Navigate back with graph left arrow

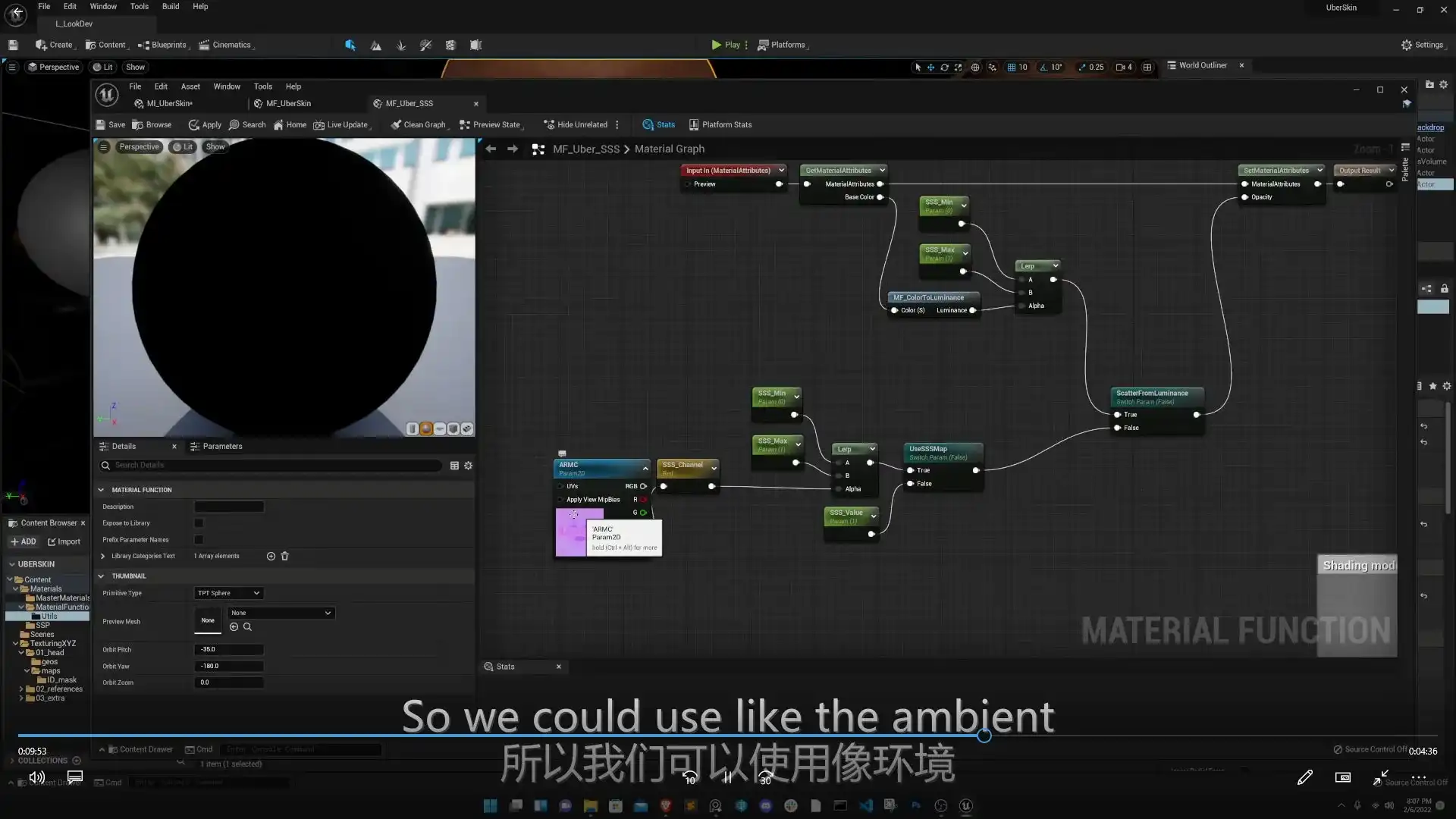491,149
